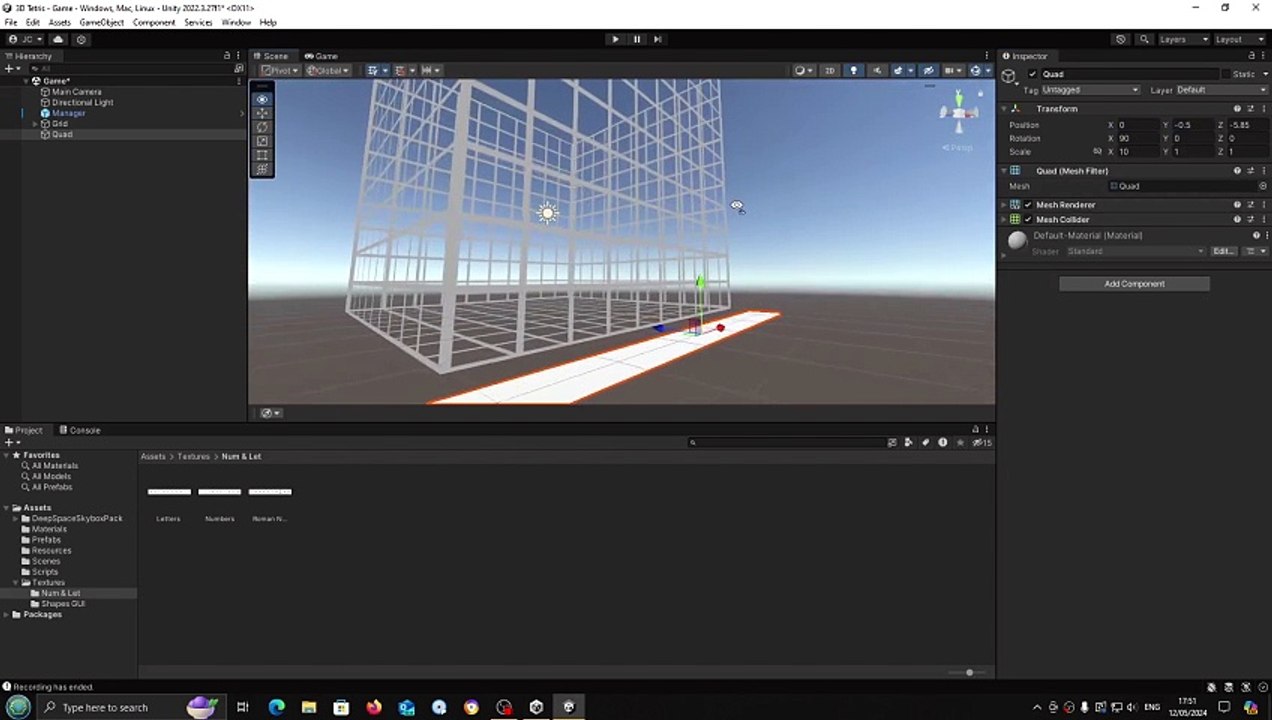Open the Layer Default dropdown
This screenshot has height=720, width=1272.
1221,90
